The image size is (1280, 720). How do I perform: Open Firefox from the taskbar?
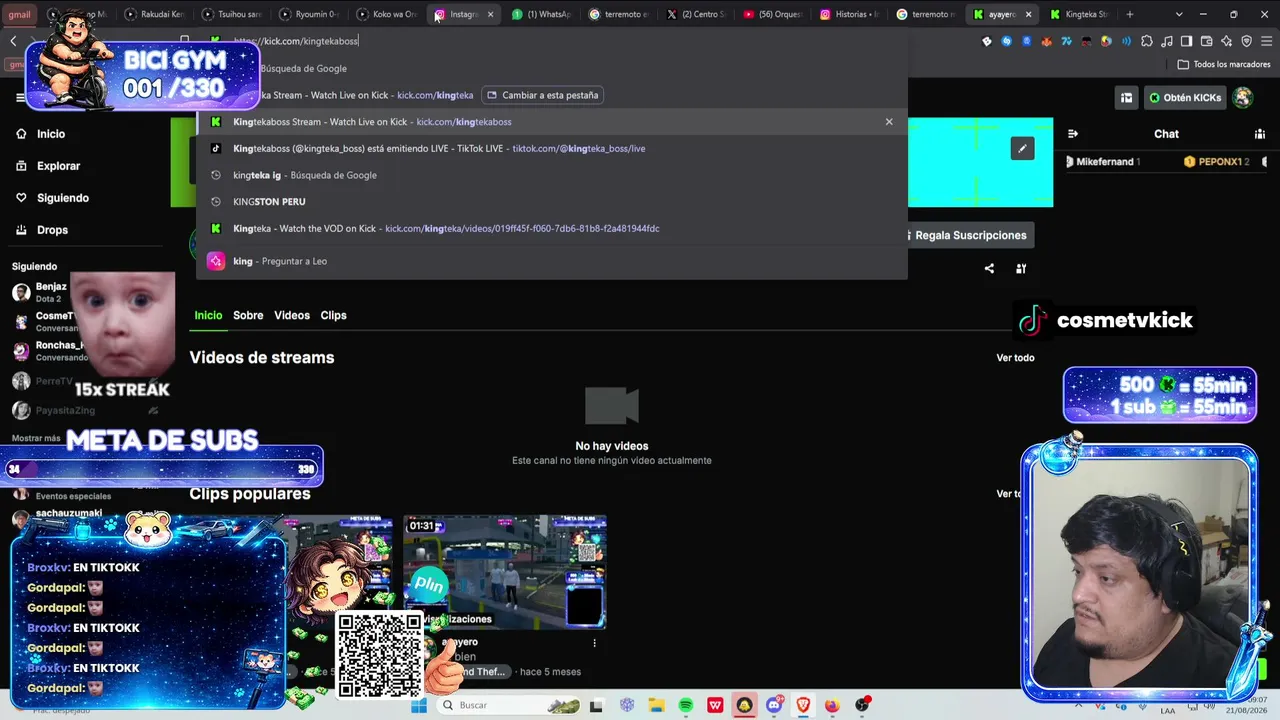(x=832, y=705)
